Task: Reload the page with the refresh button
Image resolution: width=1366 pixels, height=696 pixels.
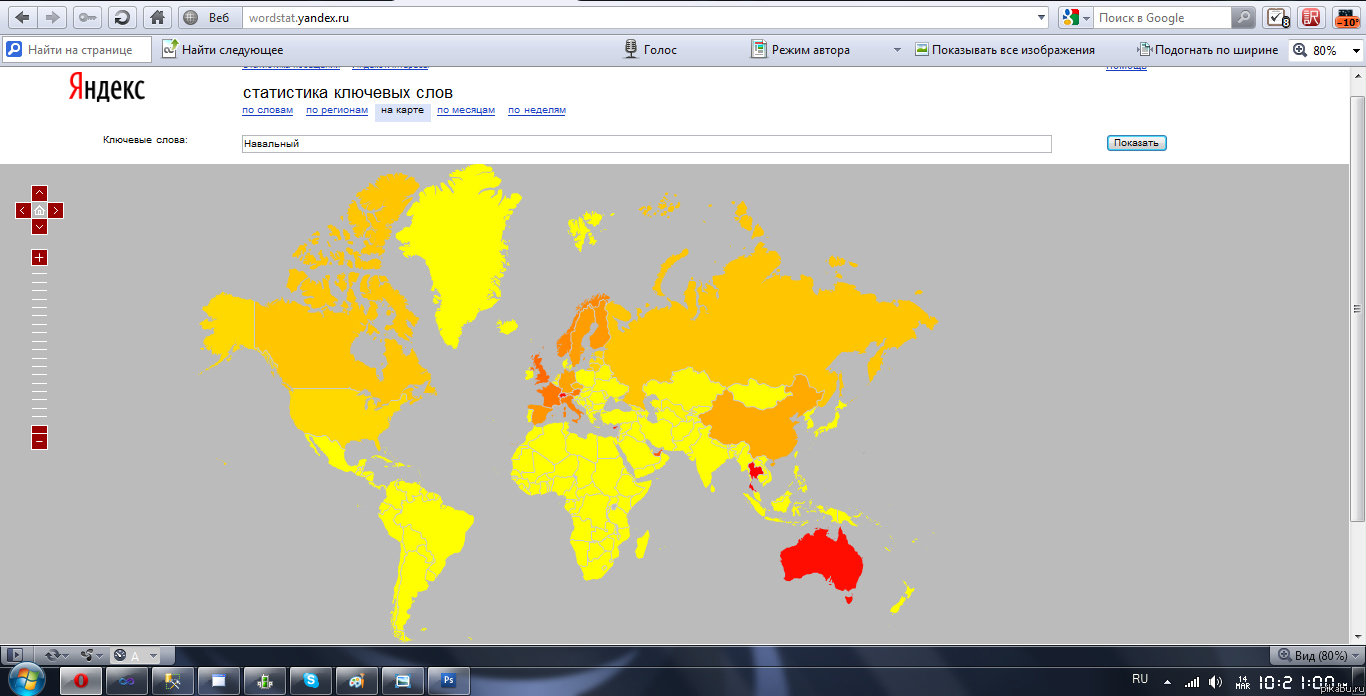Action: [121, 17]
